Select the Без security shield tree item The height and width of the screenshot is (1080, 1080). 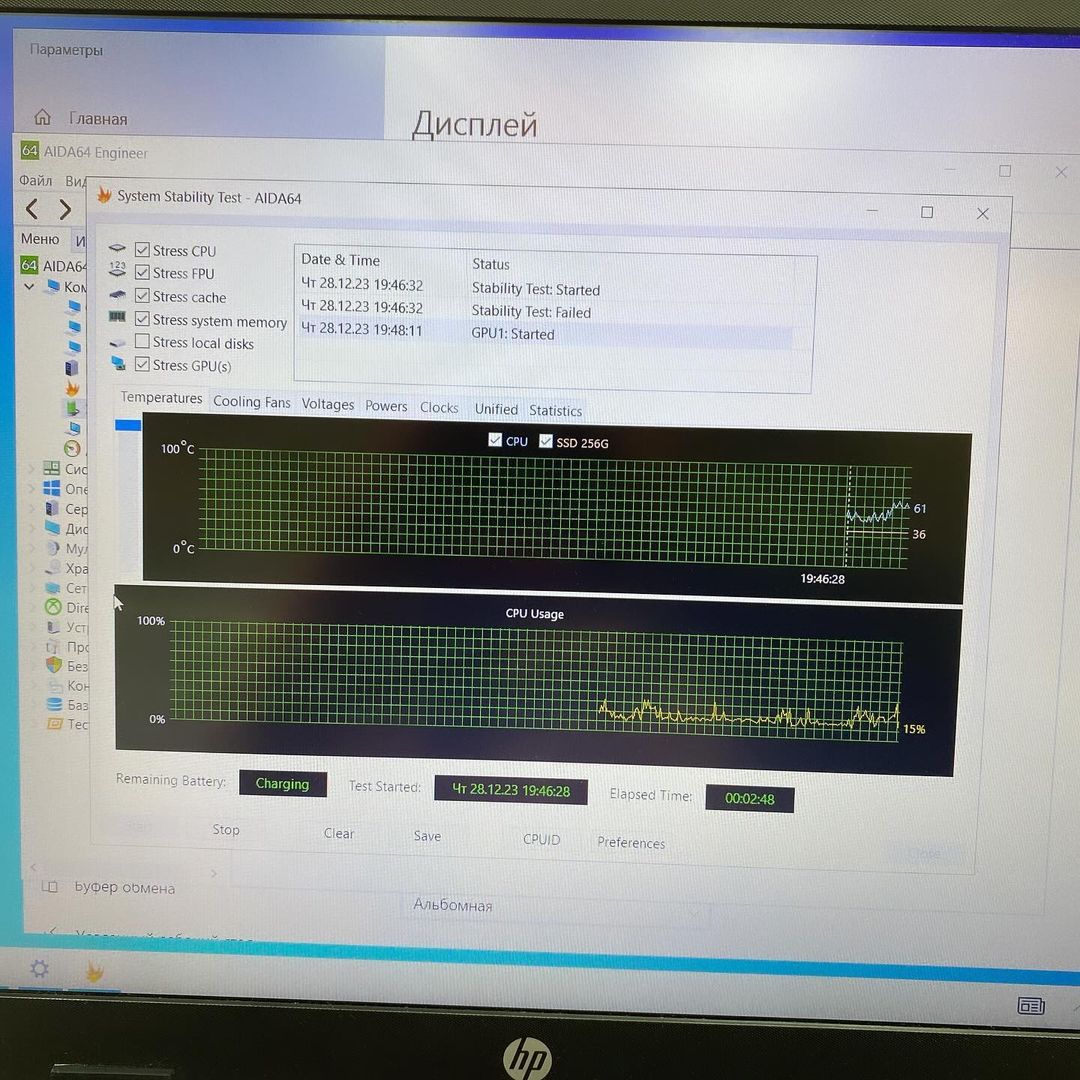coord(67,666)
